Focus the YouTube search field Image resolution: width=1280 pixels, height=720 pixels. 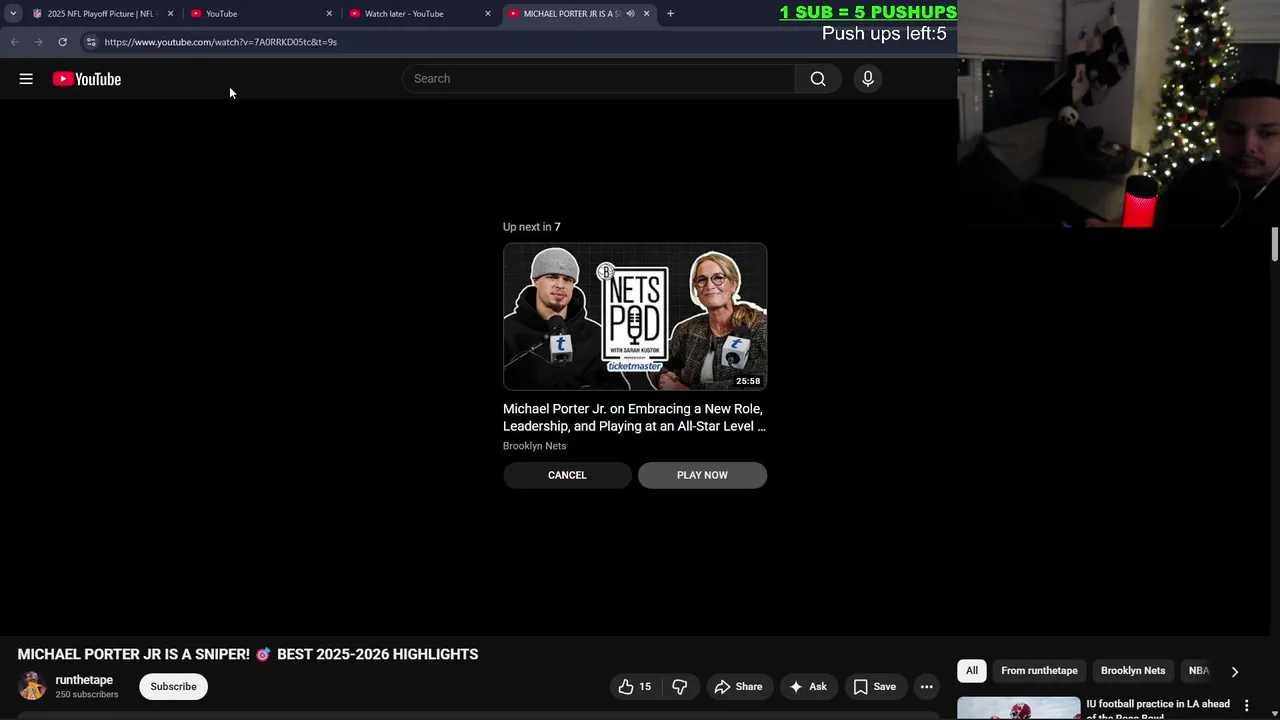[x=599, y=79]
